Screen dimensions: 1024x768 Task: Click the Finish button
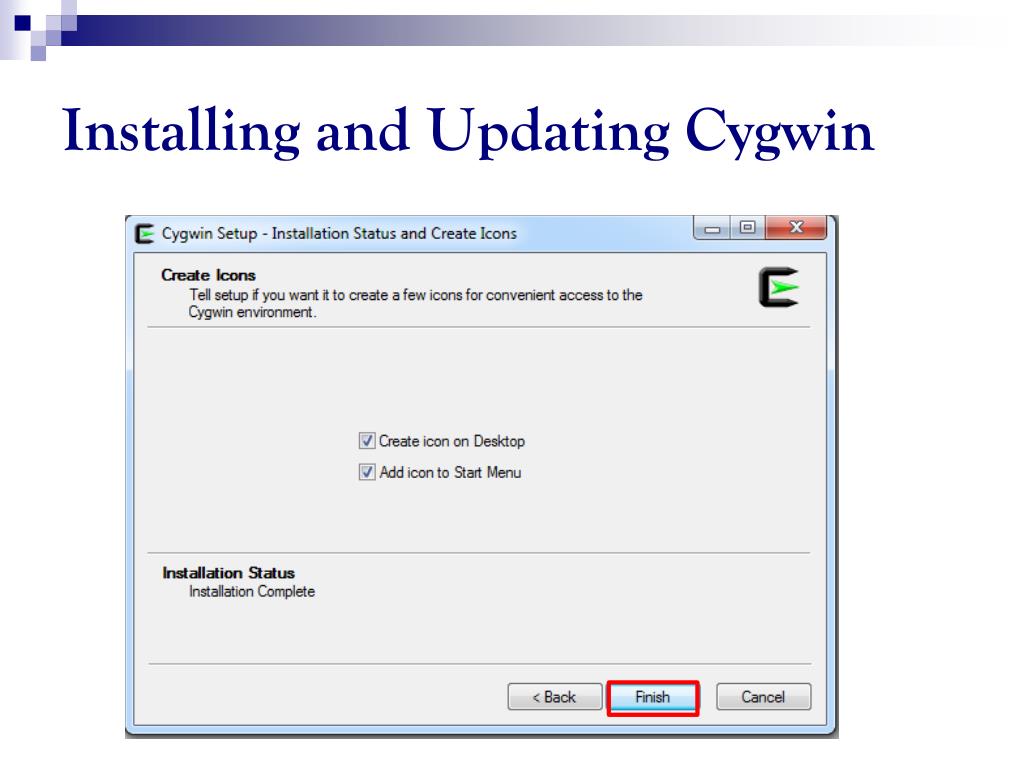coord(652,697)
